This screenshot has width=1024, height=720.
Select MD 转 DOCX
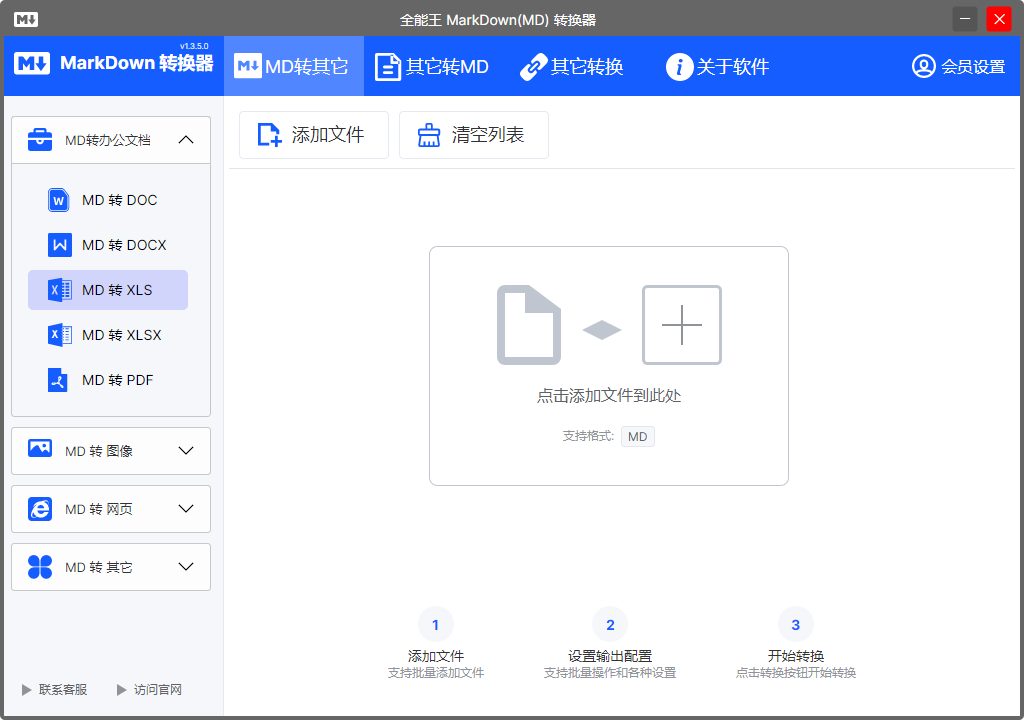point(108,245)
